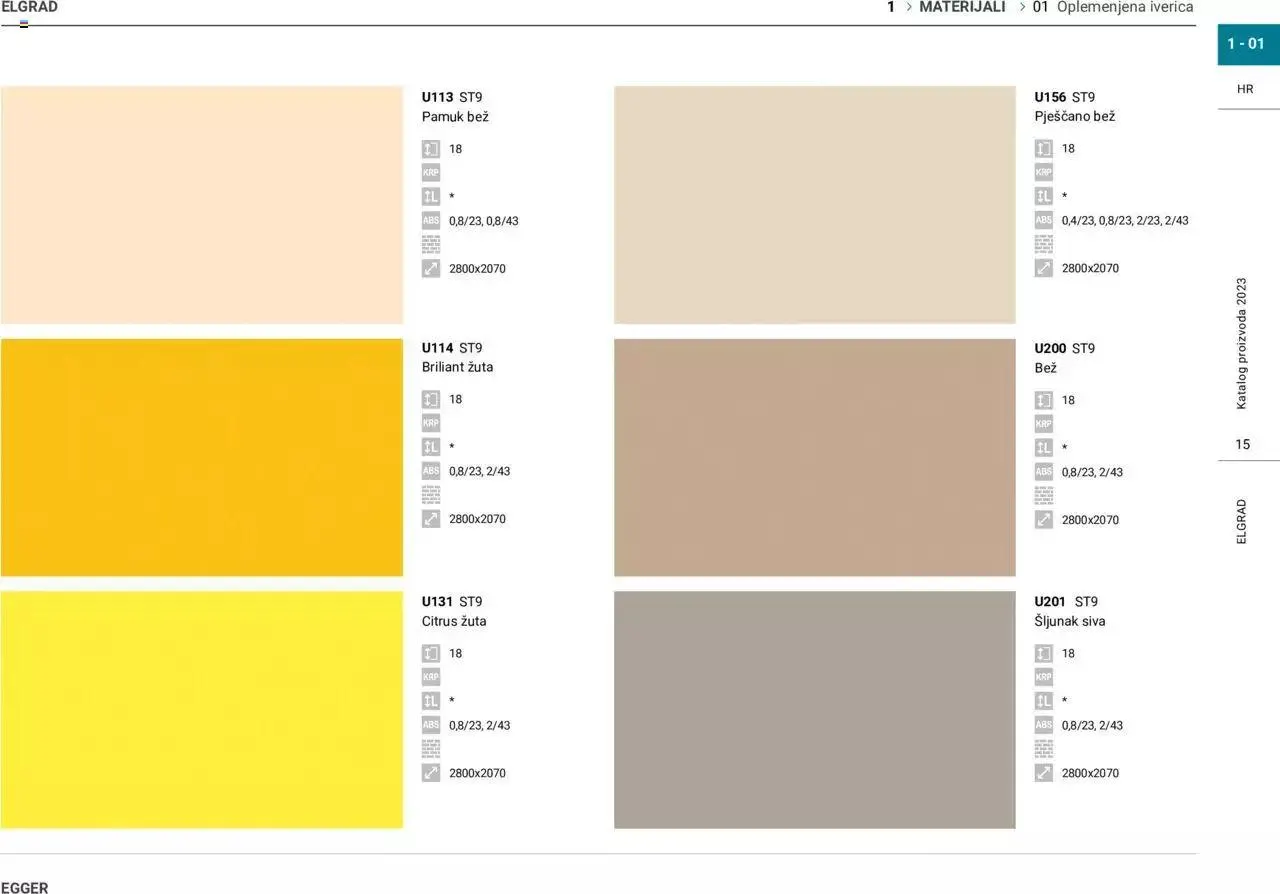Screen dimensions: 1280x894
Task: Click the dimensions arrow icon for U114 Briliant žuta
Action: [x=431, y=519]
